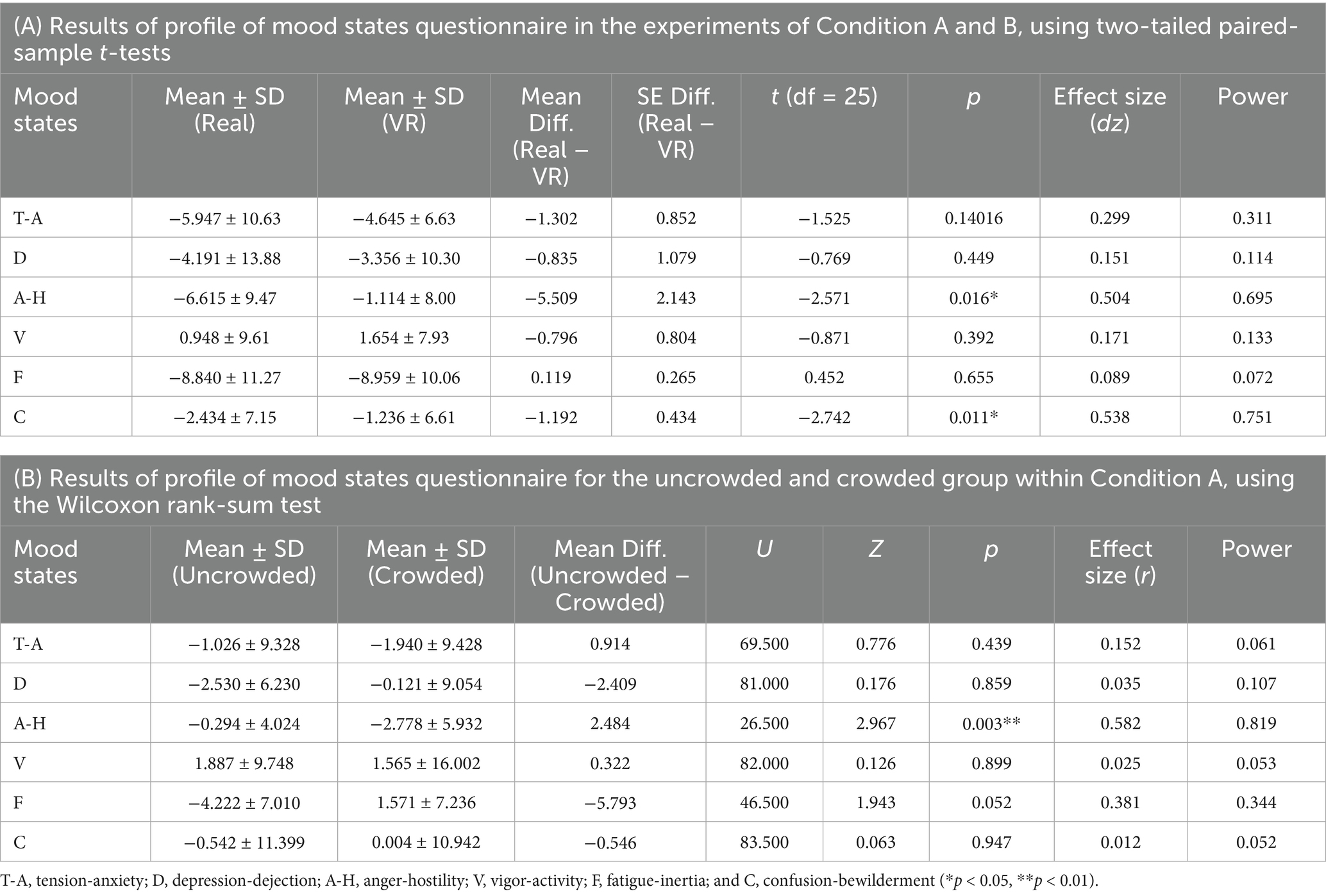The width and height of the screenshot is (1326, 896).
Task: Select the "Mean ± SD (VR)" column header
Action: click(x=404, y=110)
